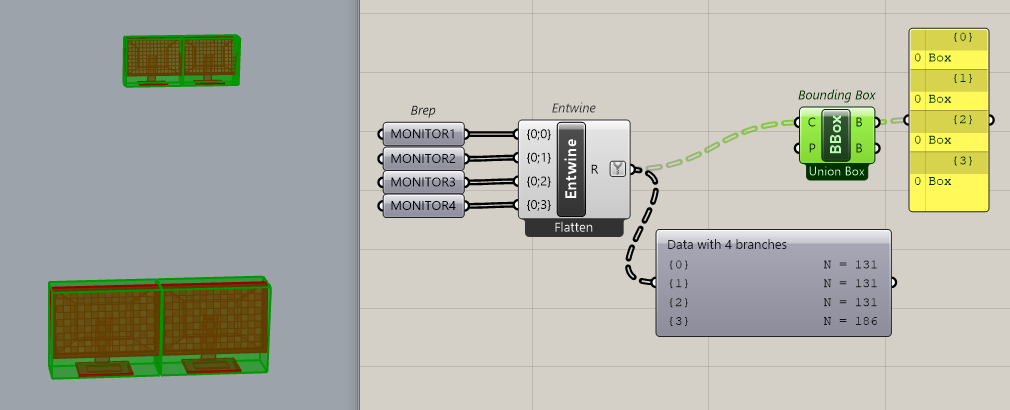Click Entwine input {0;1}
This screenshot has height=410, width=1010.
(538, 158)
